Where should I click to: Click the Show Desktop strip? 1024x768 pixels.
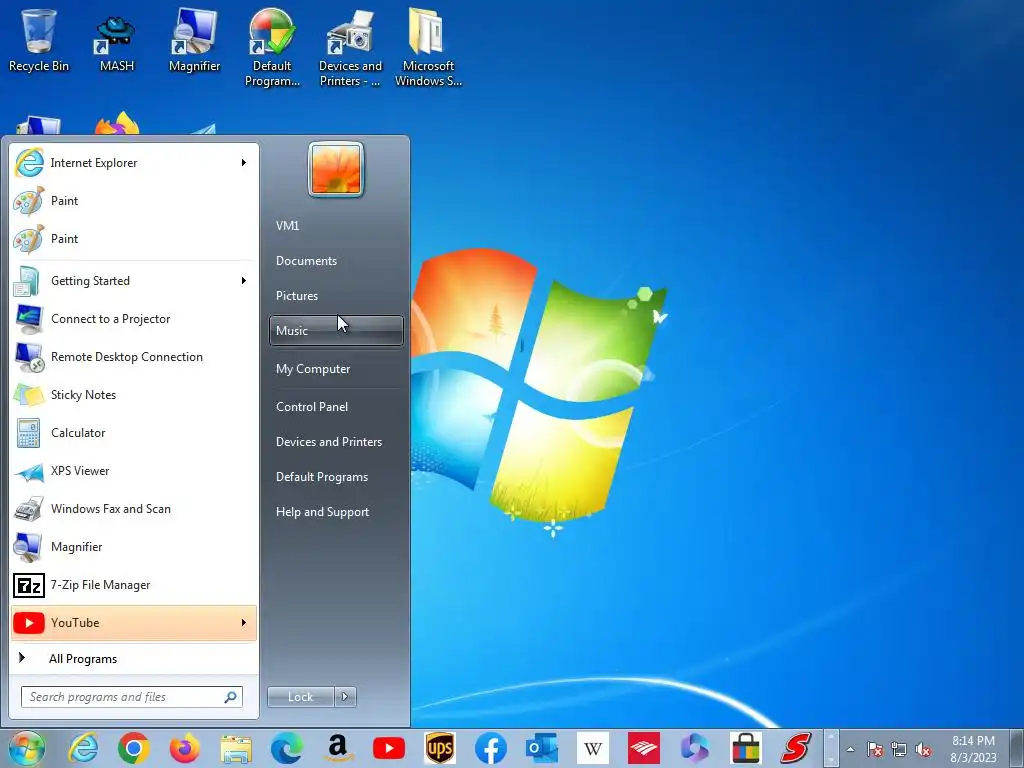click(1018, 748)
